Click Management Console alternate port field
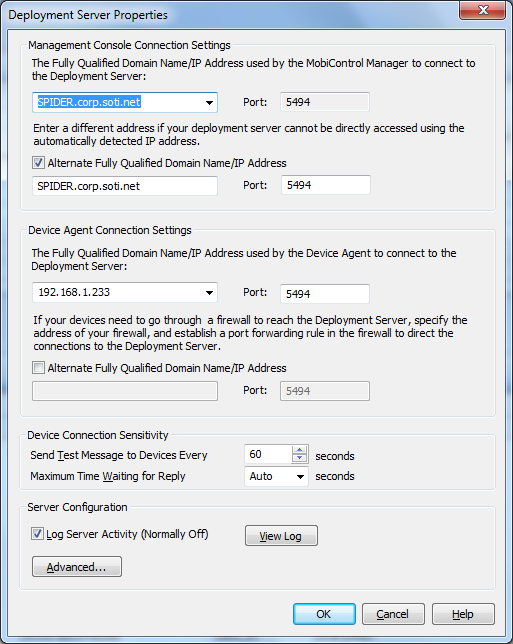Image resolution: width=513 pixels, height=644 pixels. tap(326, 185)
